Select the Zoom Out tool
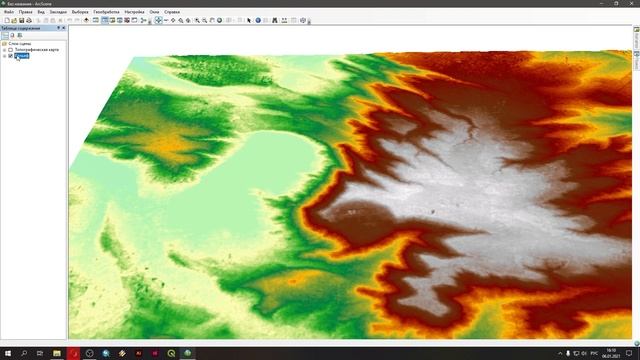Screen dimensions: 640x360 204,20
